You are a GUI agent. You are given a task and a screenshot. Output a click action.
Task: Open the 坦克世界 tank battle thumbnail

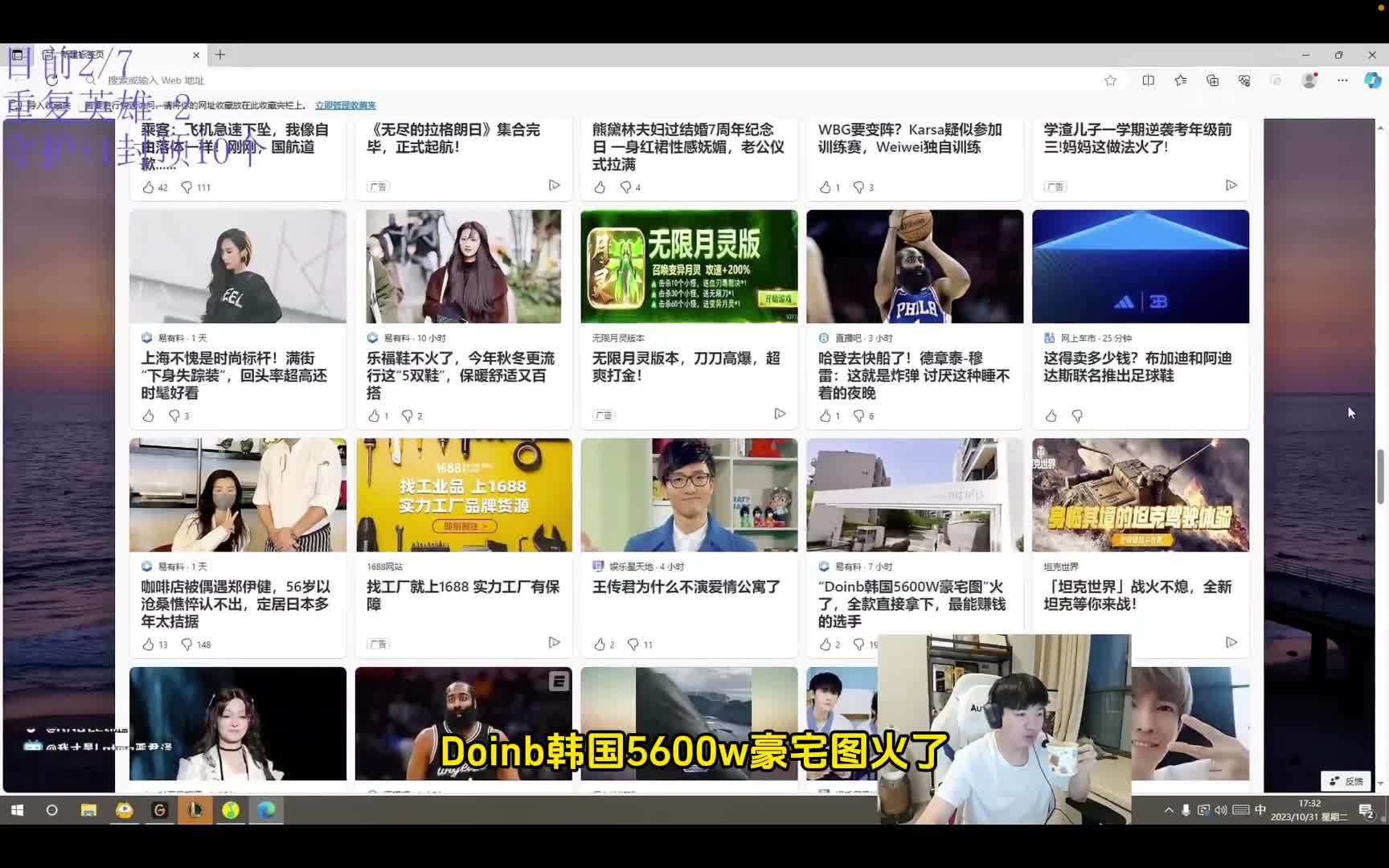[x=1141, y=495]
